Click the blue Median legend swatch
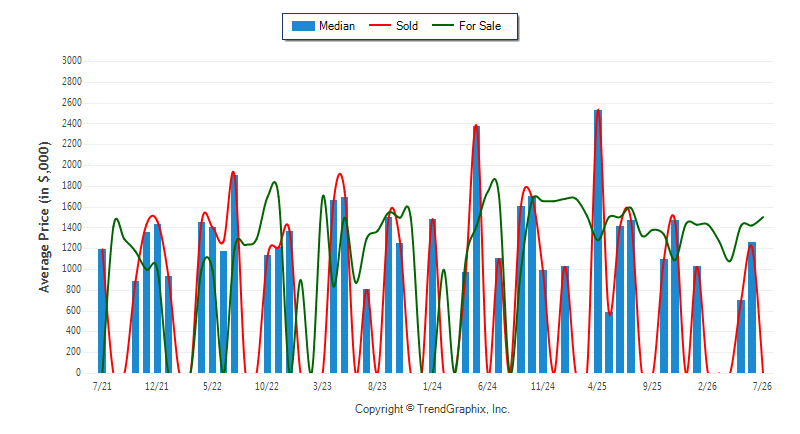800x434 pixels. 303,26
